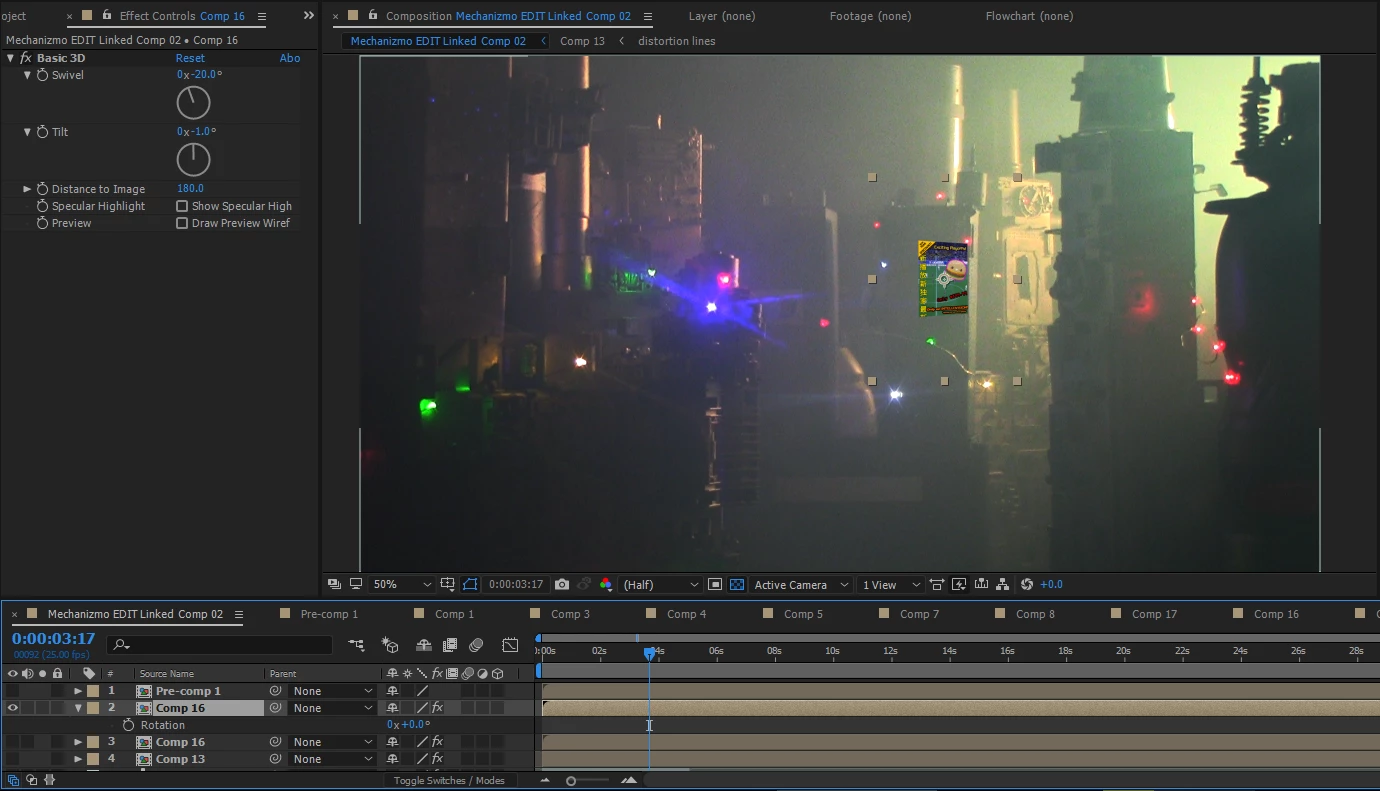Take a snapshot with the camera icon
The width and height of the screenshot is (1380, 791).
562,585
